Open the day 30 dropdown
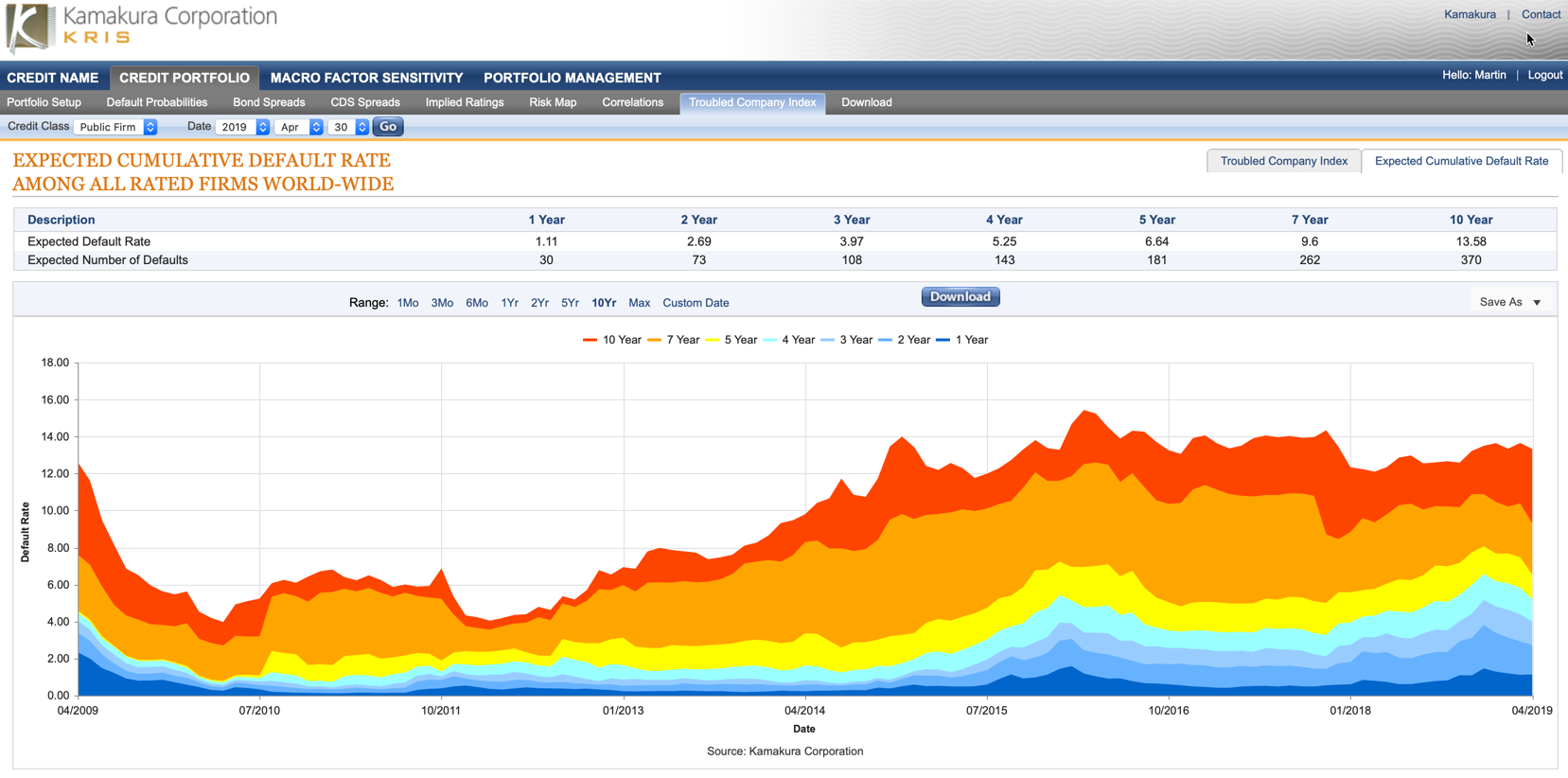This screenshot has height=778, width=1568. (348, 127)
